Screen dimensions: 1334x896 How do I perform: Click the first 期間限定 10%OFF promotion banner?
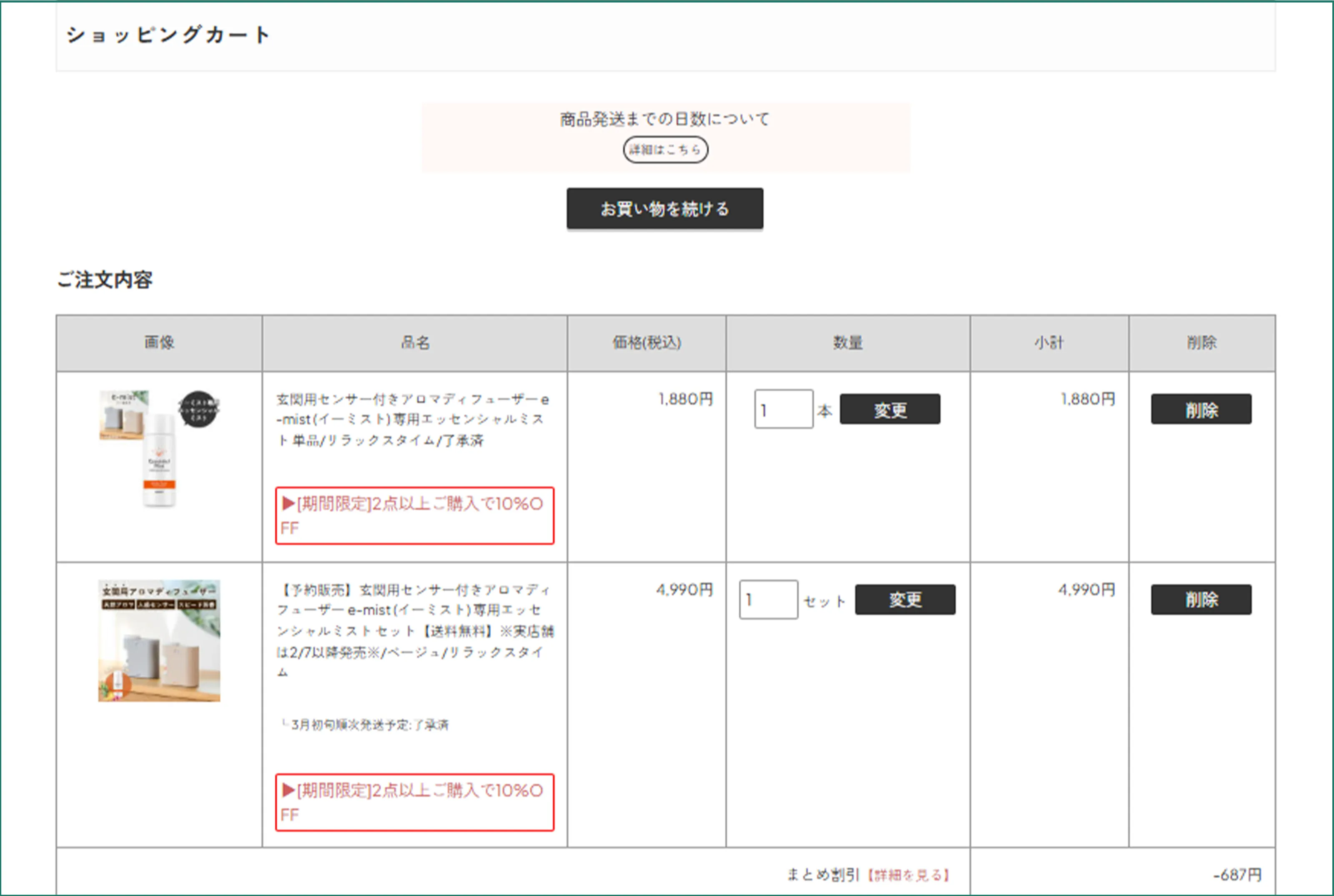(415, 516)
